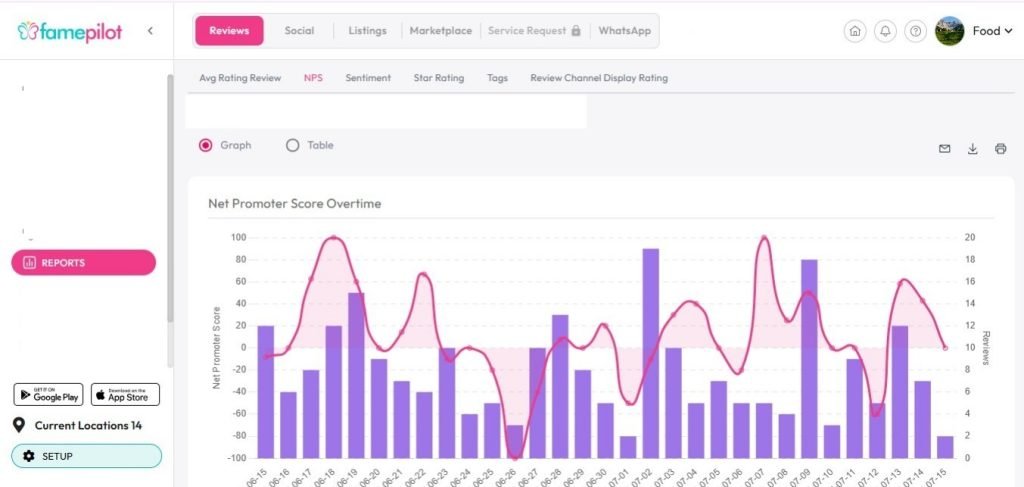
Task: Select the Graph radio button
Action: [x=206, y=145]
